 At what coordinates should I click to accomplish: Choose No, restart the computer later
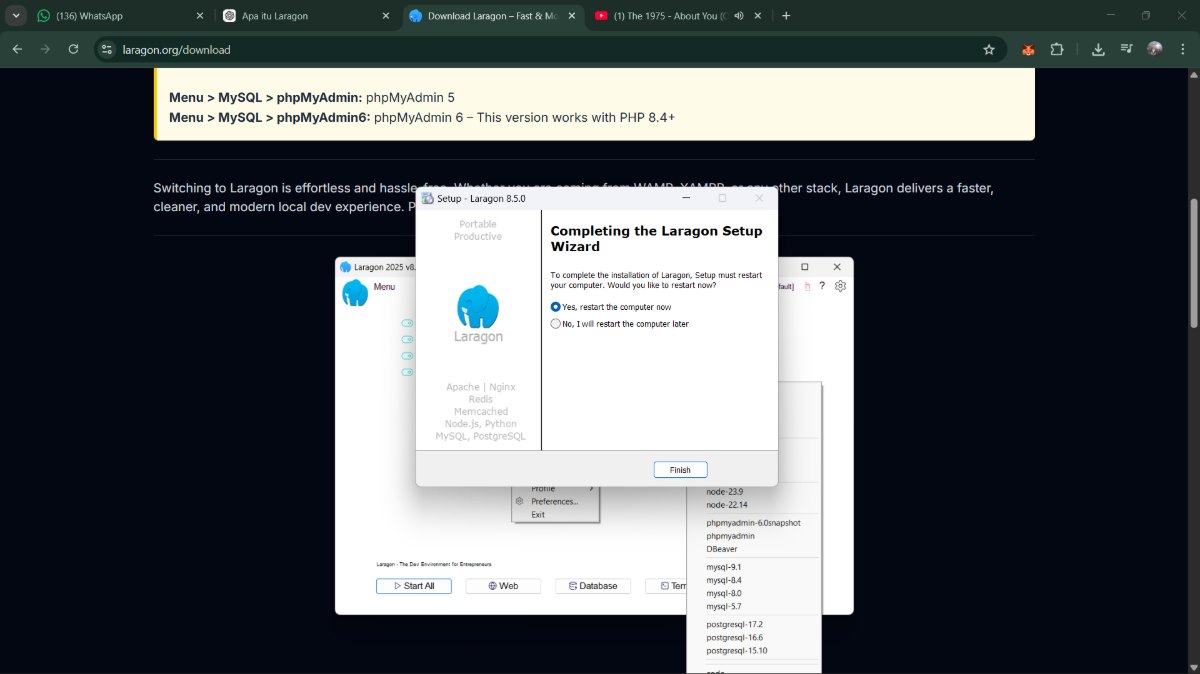(x=620, y=324)
